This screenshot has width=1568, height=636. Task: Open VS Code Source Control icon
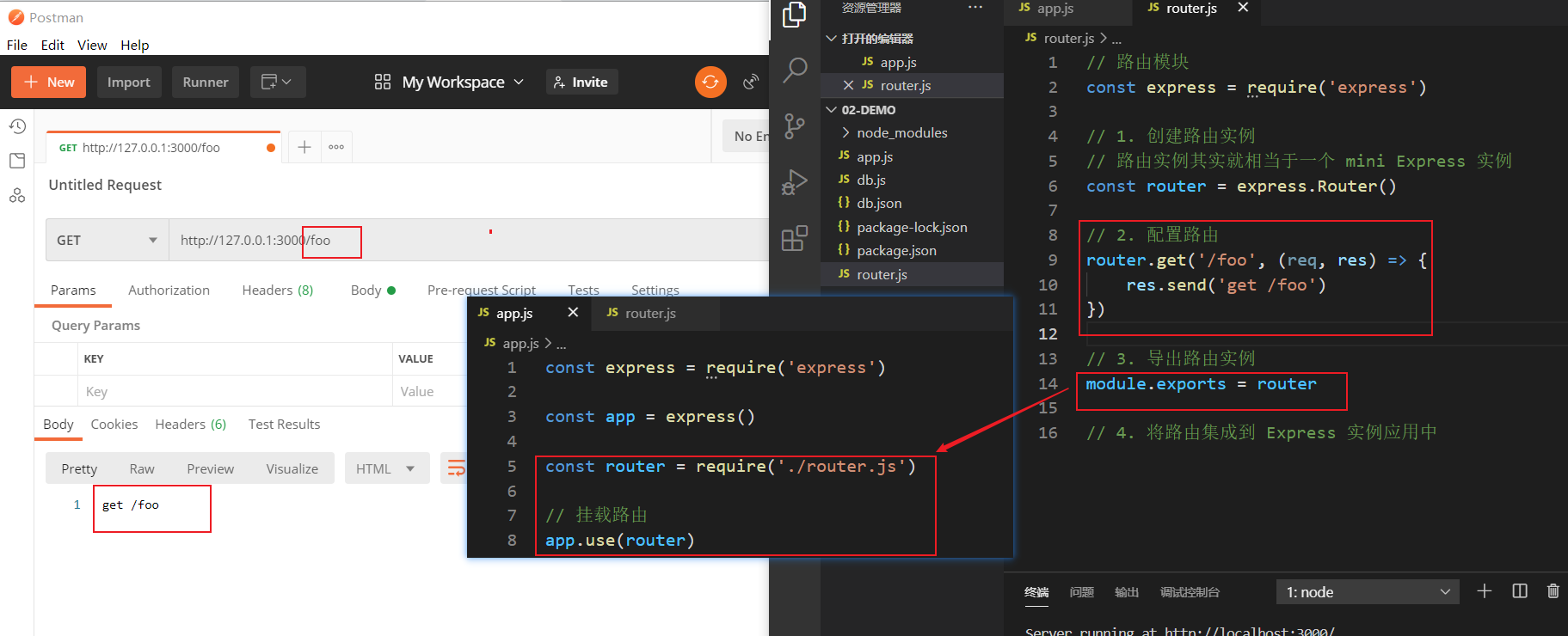click(795, 126)
